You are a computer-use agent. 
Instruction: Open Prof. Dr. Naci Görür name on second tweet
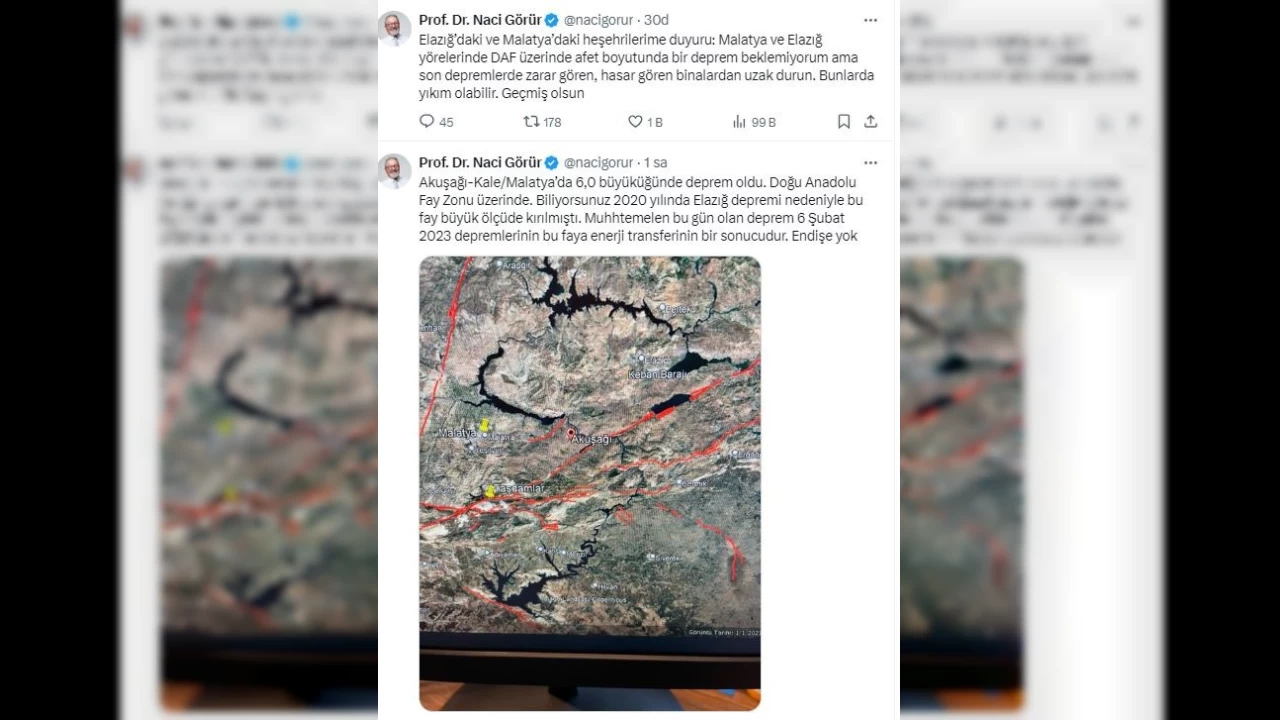480,162
